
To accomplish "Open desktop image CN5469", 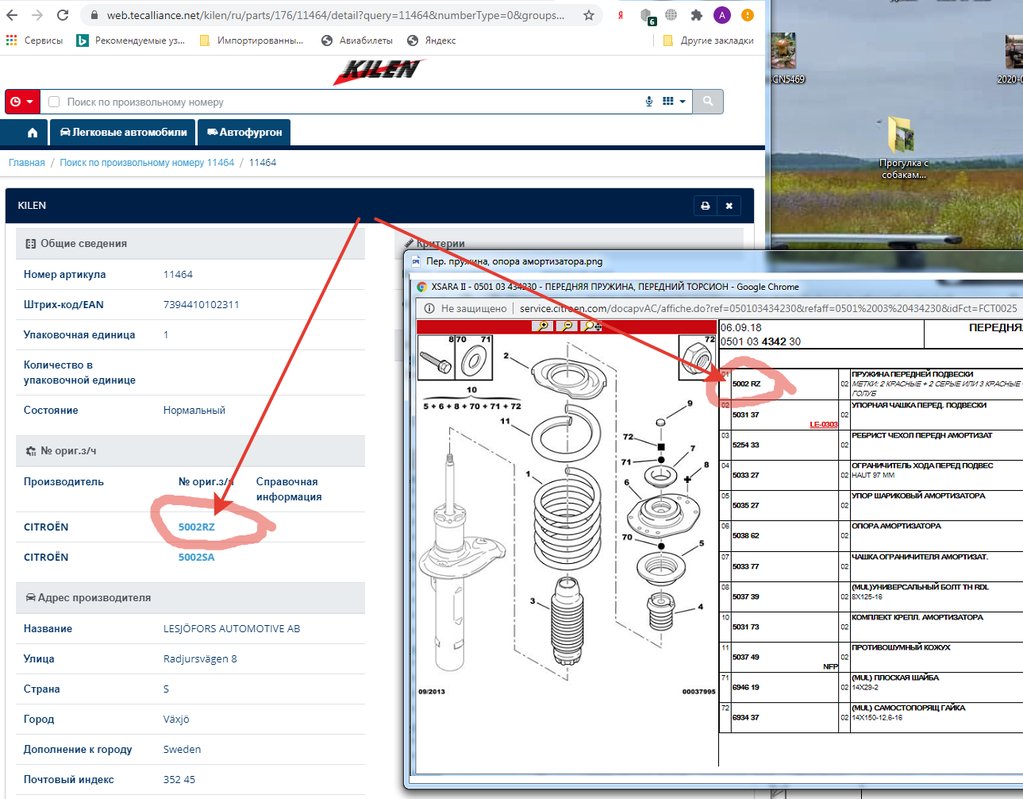I will pos(787,59).
